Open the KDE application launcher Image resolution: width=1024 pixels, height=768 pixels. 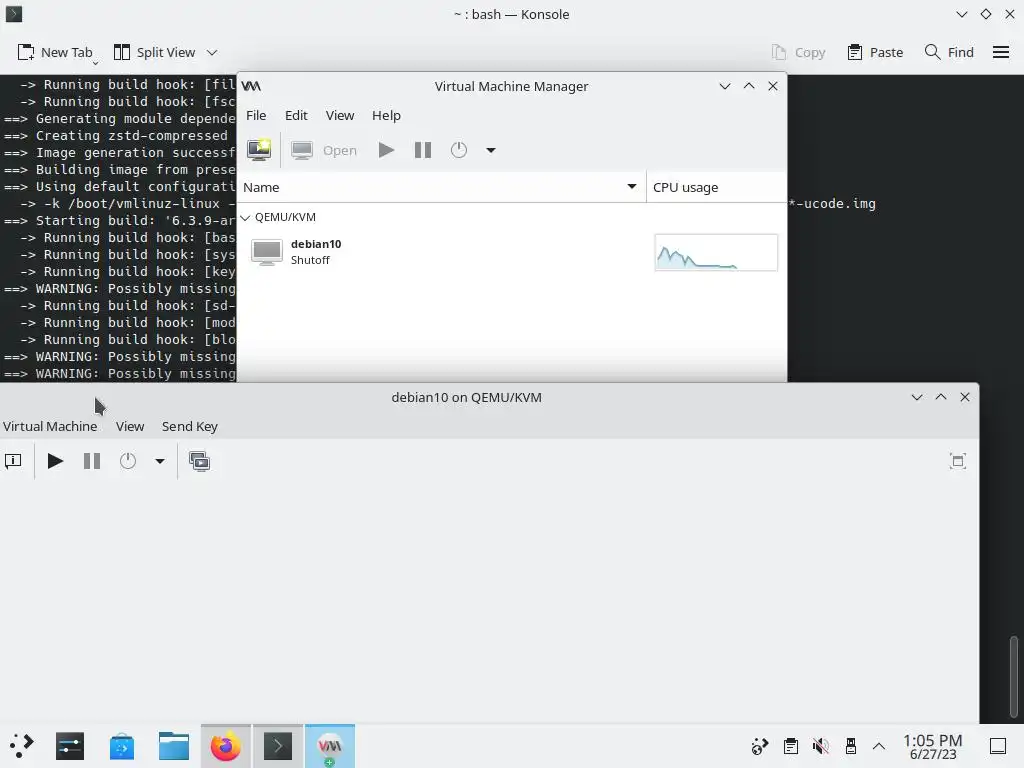(x=21, y=746)
